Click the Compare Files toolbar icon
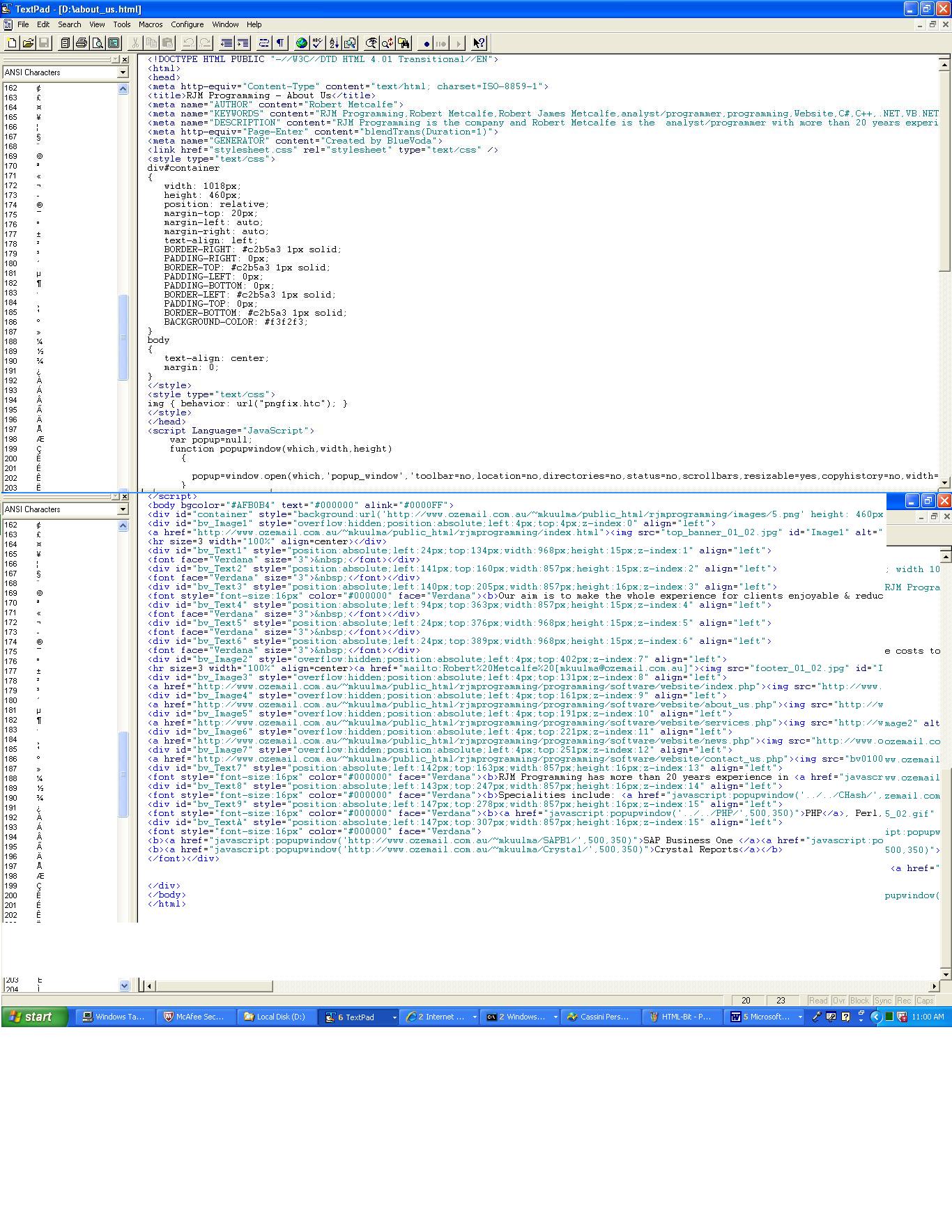 (349, 43)
